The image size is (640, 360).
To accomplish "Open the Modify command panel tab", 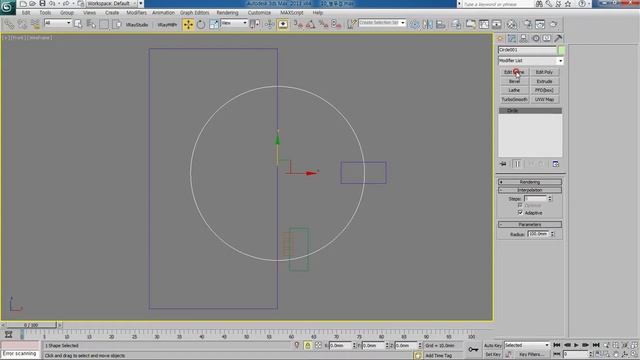I will (512, 38).
